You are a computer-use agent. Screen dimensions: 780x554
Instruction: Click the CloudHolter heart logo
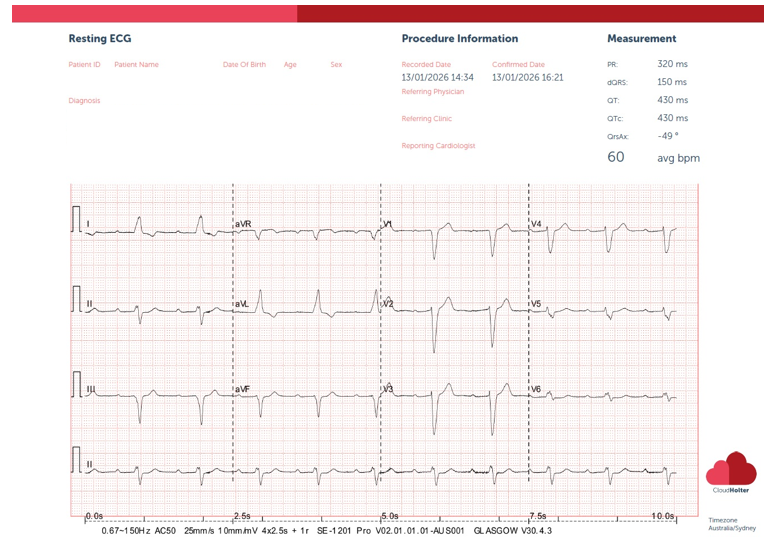point(731,470)
